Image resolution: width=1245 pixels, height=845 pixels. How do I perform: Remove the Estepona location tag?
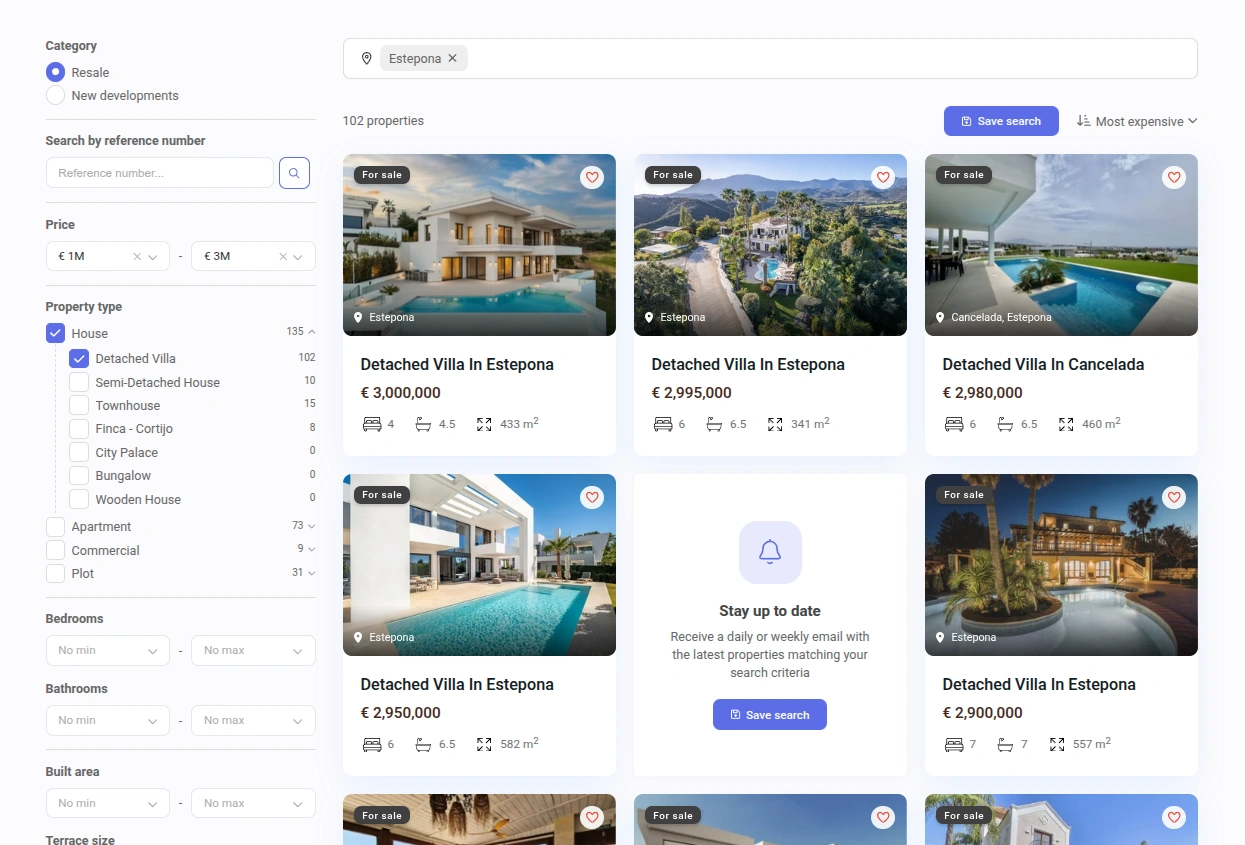(x=453, y=59)
